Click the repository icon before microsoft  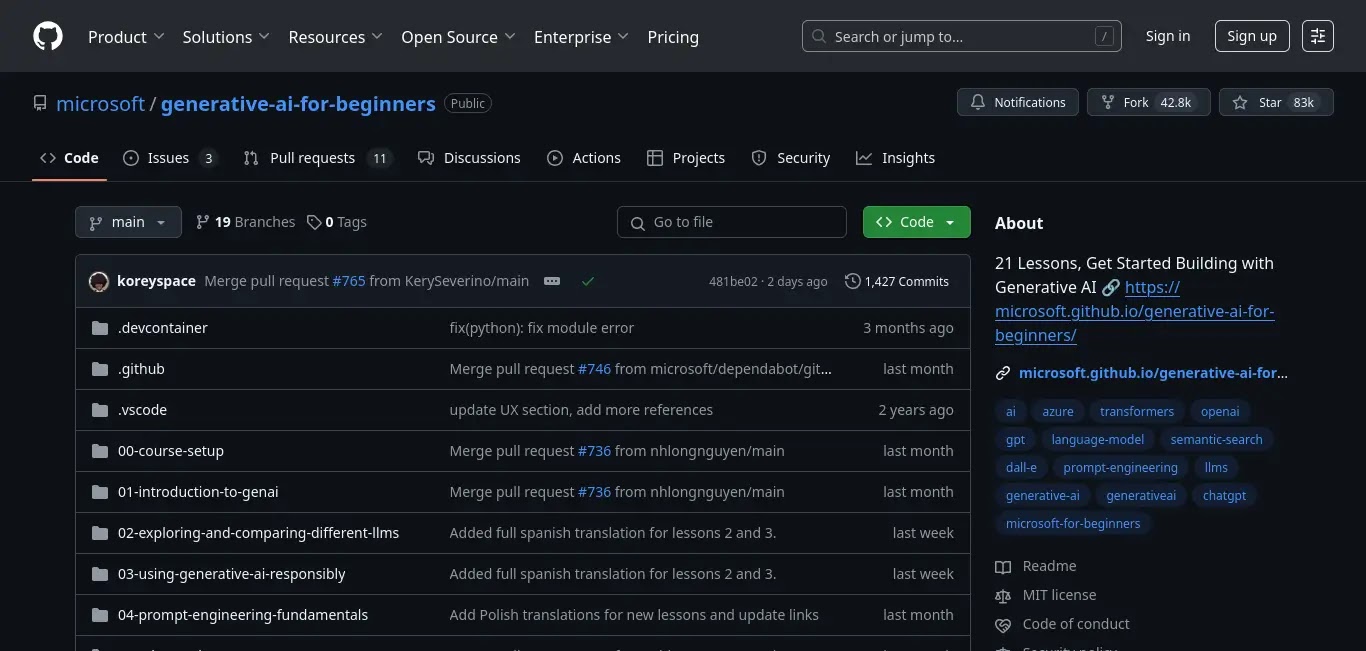click(40, 103)
